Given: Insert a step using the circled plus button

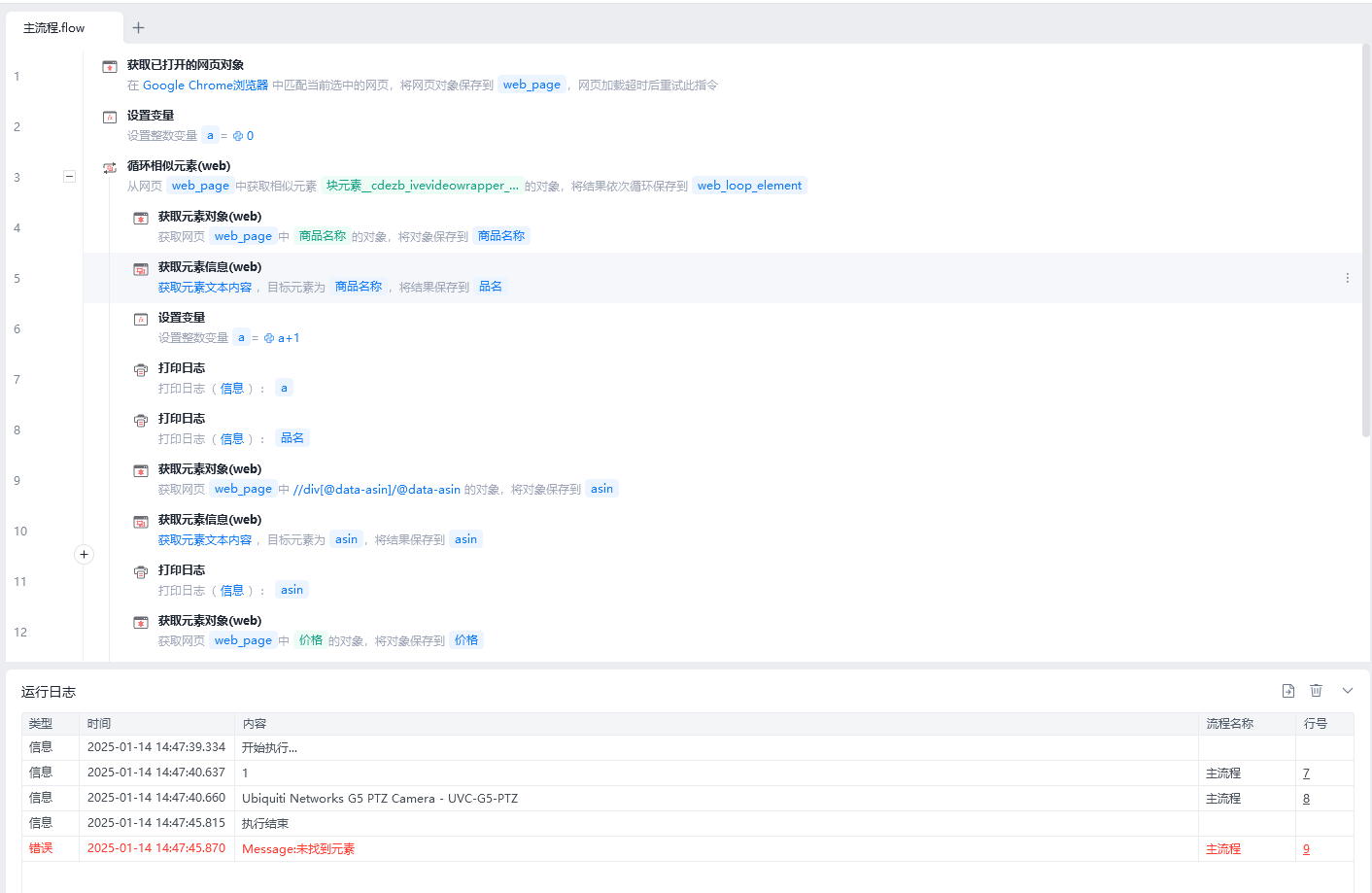Looking at the screenshot, I should (x=85, y=554).
